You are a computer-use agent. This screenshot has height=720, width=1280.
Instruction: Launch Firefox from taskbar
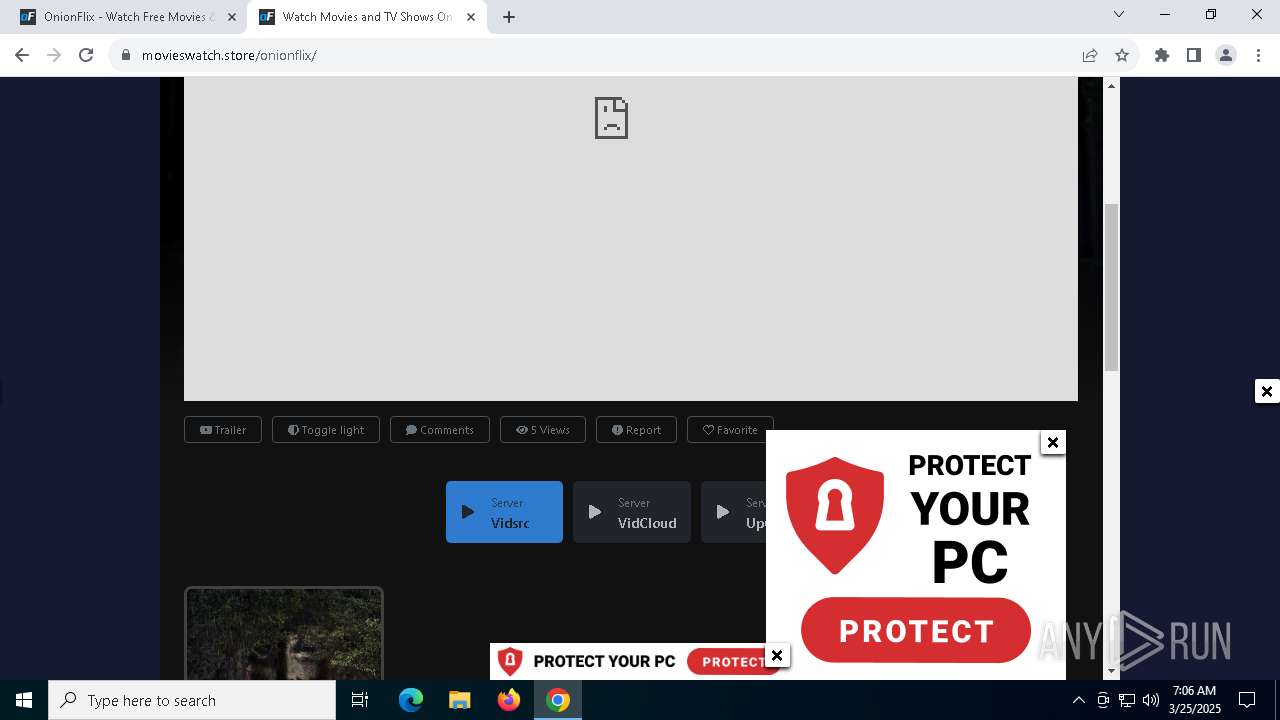509,700
